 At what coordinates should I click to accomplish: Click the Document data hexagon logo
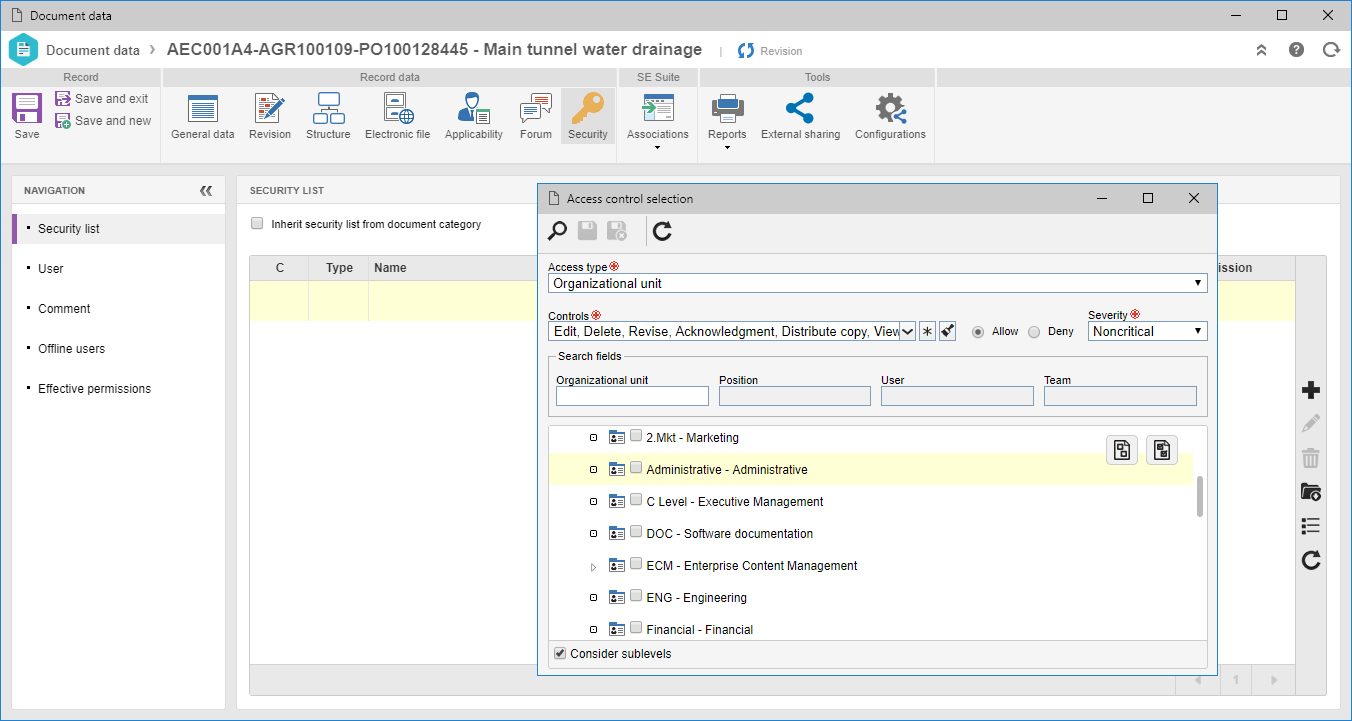pos(23,50)
